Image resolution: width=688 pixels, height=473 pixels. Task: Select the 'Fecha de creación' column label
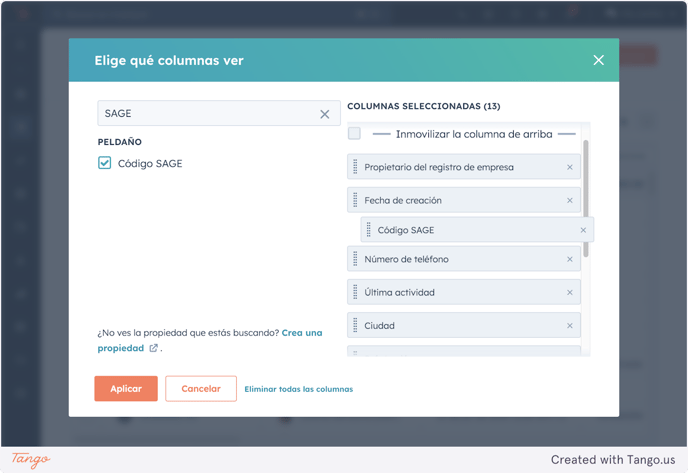click(x=403, y=201)
